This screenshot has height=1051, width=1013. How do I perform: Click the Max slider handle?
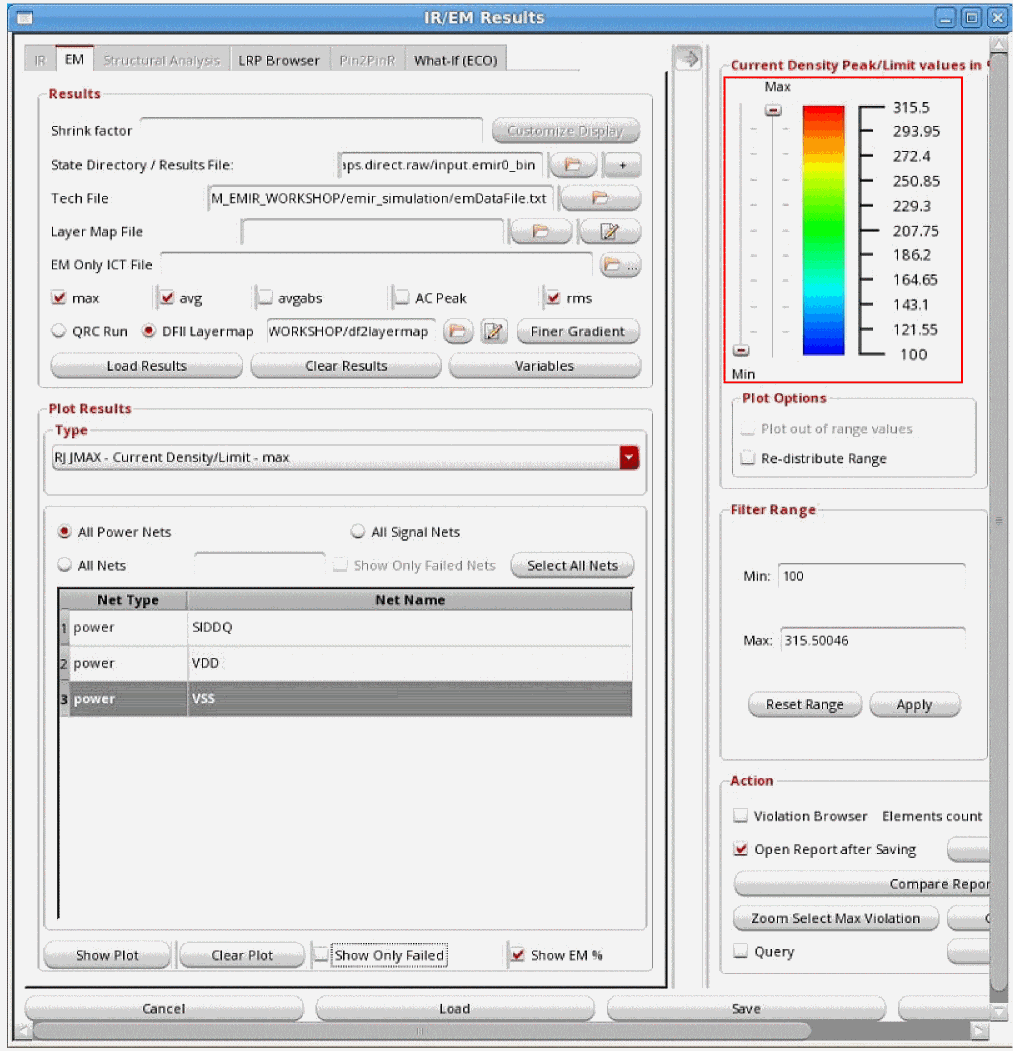pyautogui.click(x=773, y=111)
